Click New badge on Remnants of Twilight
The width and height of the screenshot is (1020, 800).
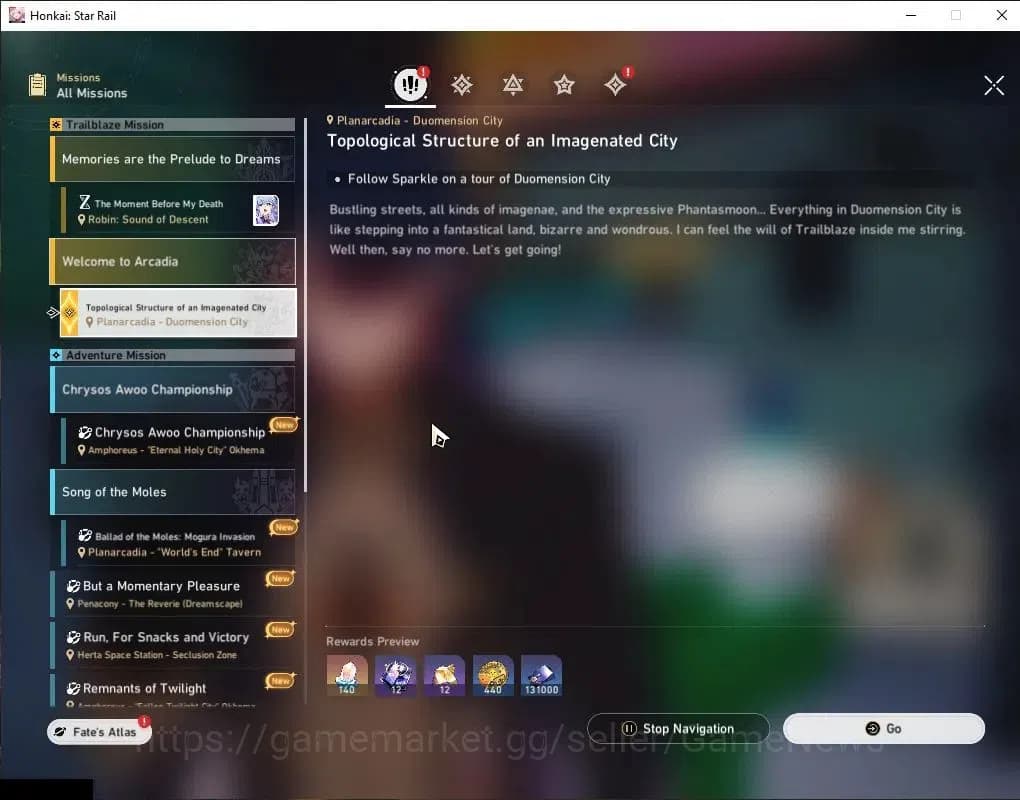tap(280, 680)
